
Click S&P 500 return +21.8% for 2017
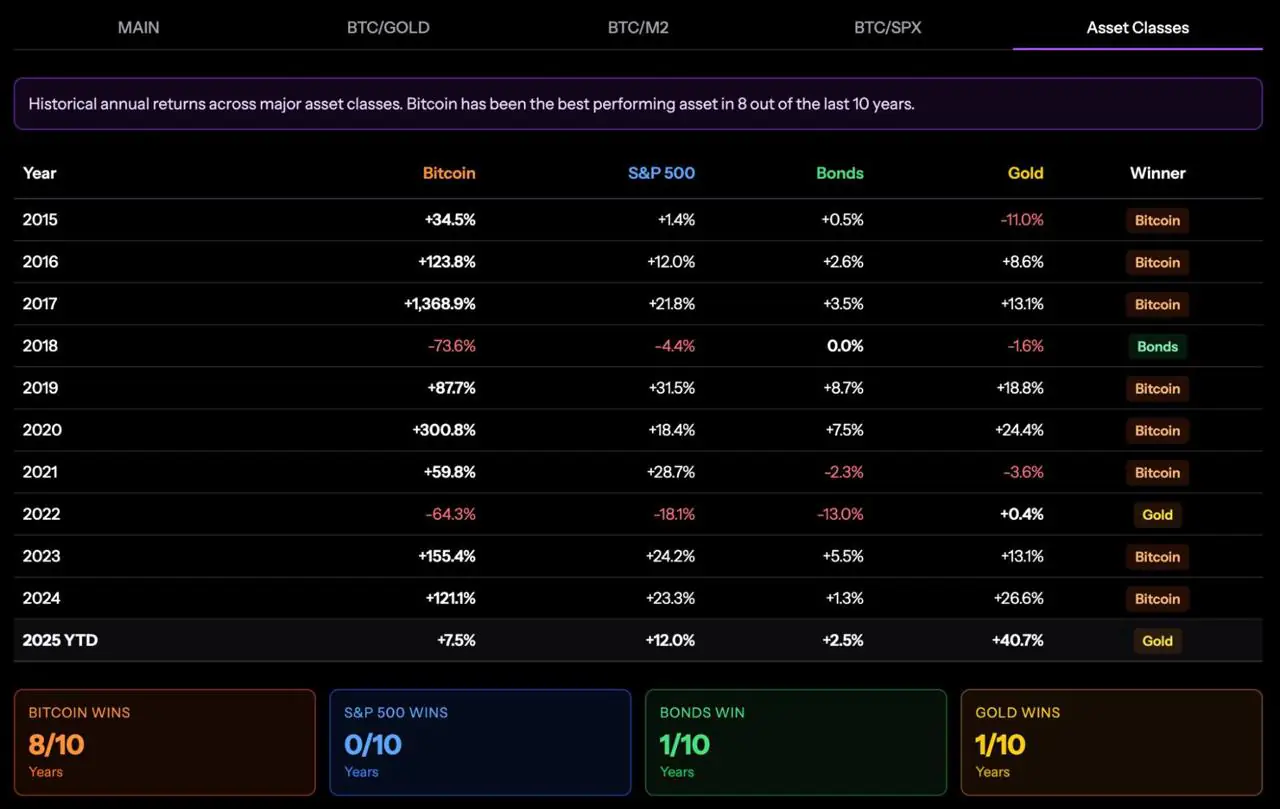(x=671, y=304)
